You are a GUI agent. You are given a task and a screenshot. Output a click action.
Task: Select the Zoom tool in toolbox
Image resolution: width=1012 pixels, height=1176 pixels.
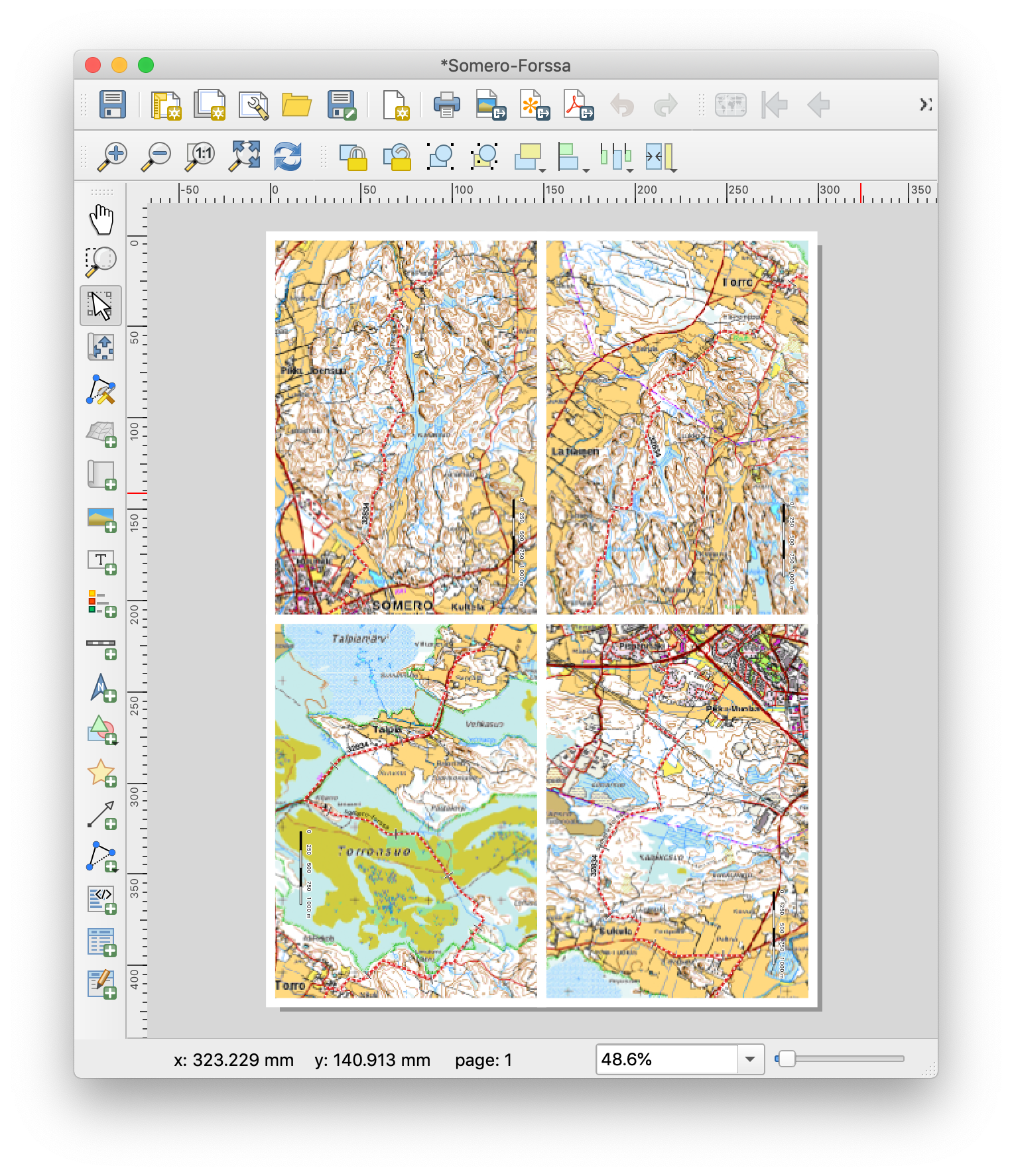point(101,262)
